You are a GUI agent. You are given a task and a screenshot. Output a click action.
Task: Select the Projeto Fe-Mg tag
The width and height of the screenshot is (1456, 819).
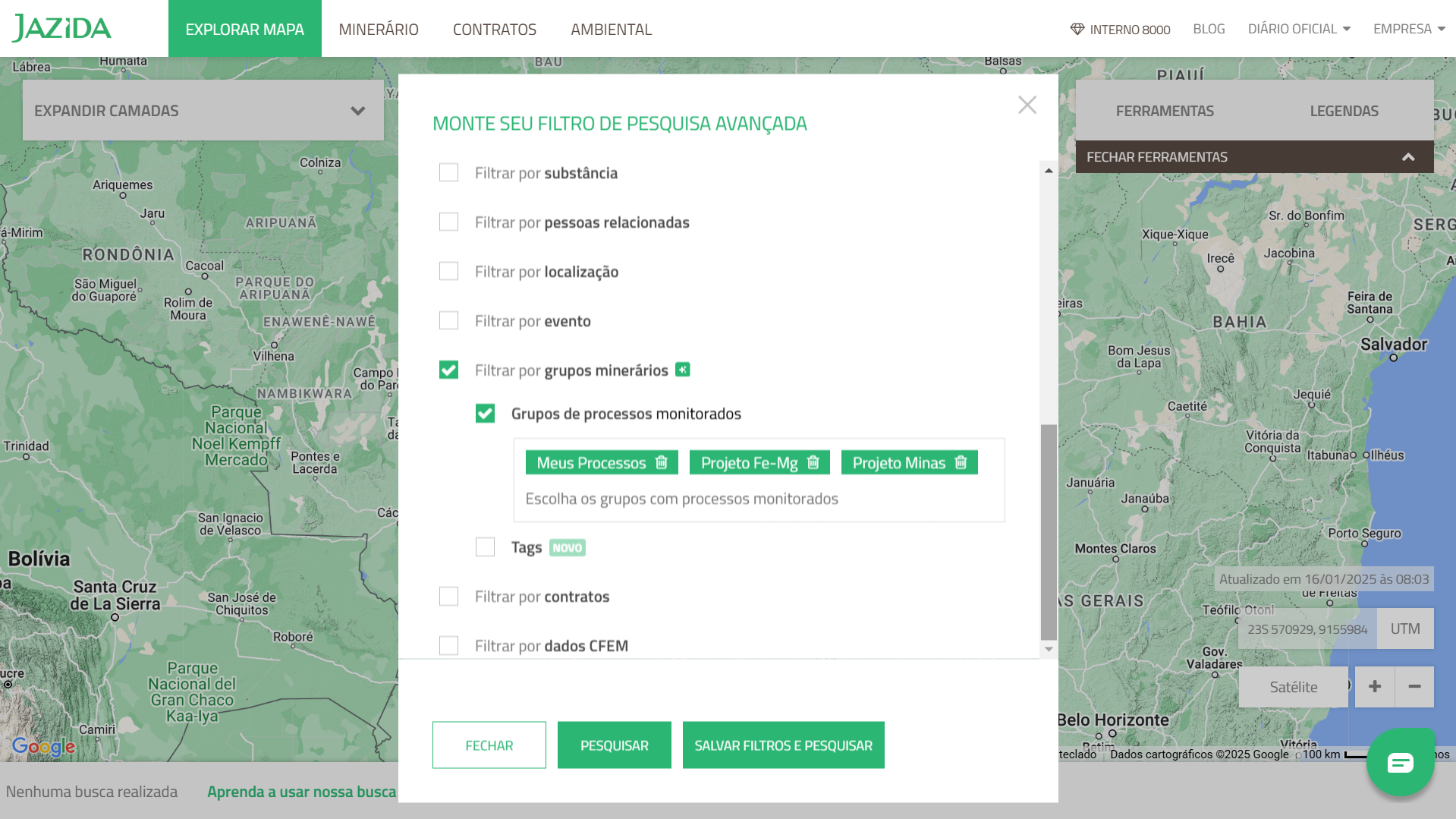pos(749,463)
